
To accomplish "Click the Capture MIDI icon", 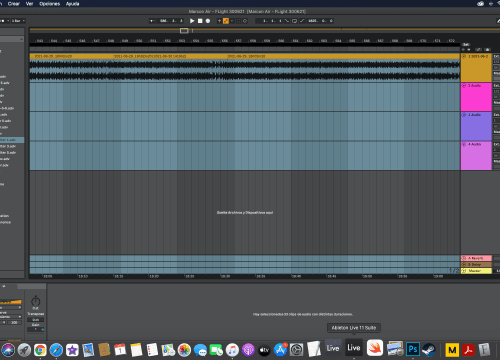I will (x=238, y=21).
